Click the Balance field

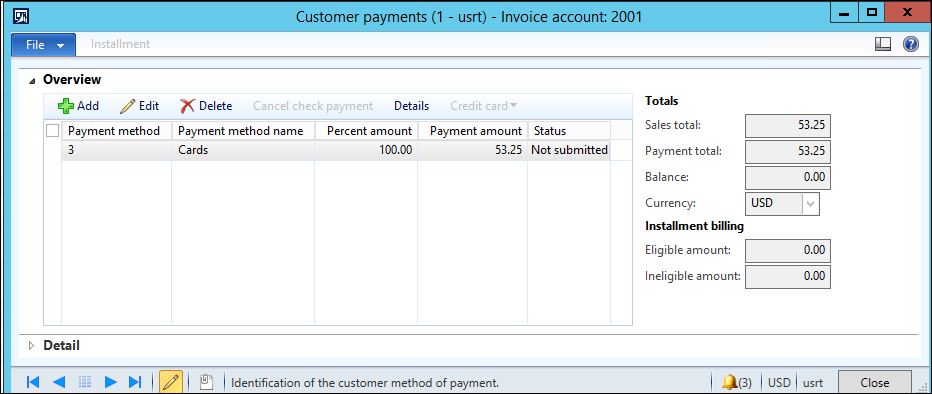click(x=788, y=178)
